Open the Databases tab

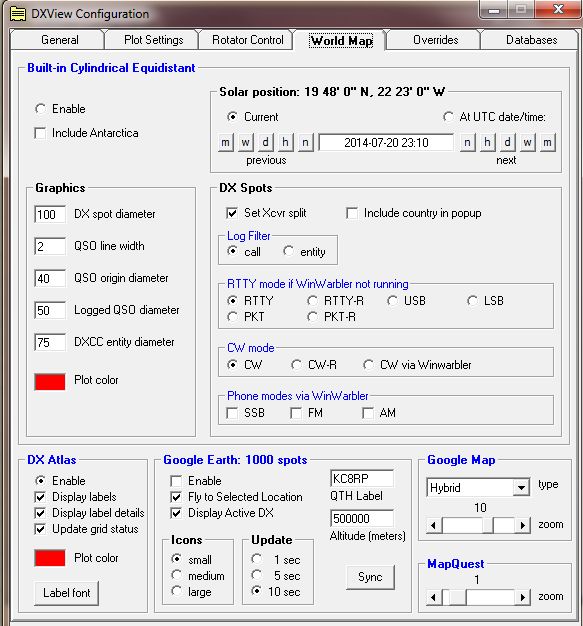[x=531, y=40]
